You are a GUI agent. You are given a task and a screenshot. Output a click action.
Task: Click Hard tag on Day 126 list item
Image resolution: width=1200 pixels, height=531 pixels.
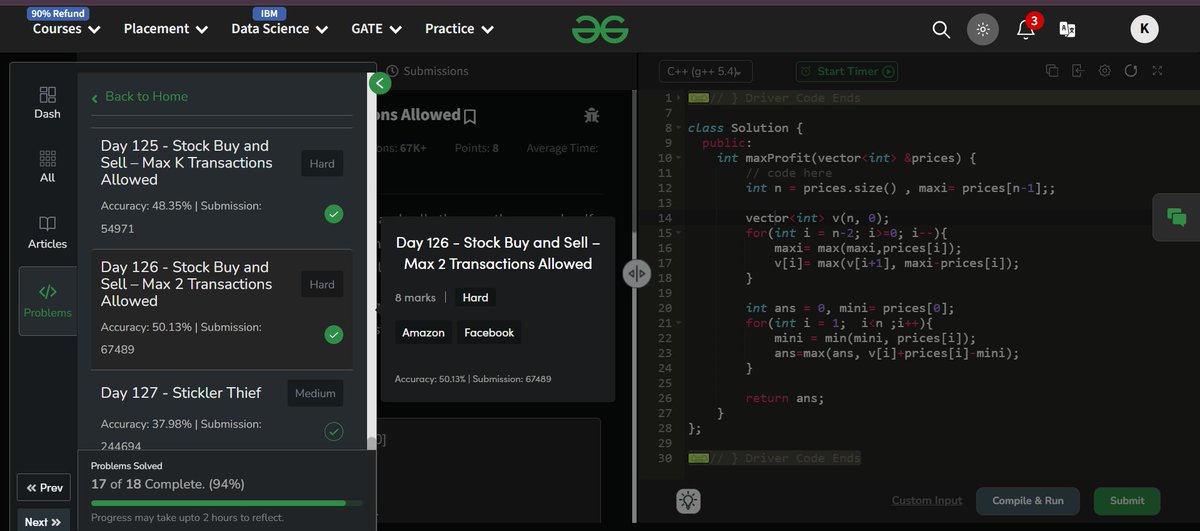coord(322,285)
